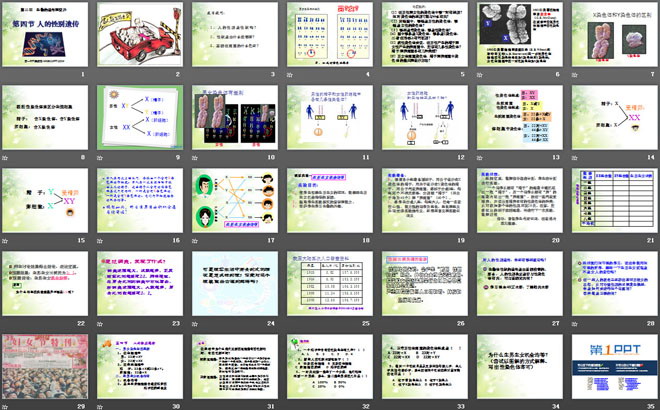Image resolution: width=660 pixels, height=410 pixels.
Task: Select slide 9 XY and XX branching diagram thumbnail
Action: tap(140, 117)
